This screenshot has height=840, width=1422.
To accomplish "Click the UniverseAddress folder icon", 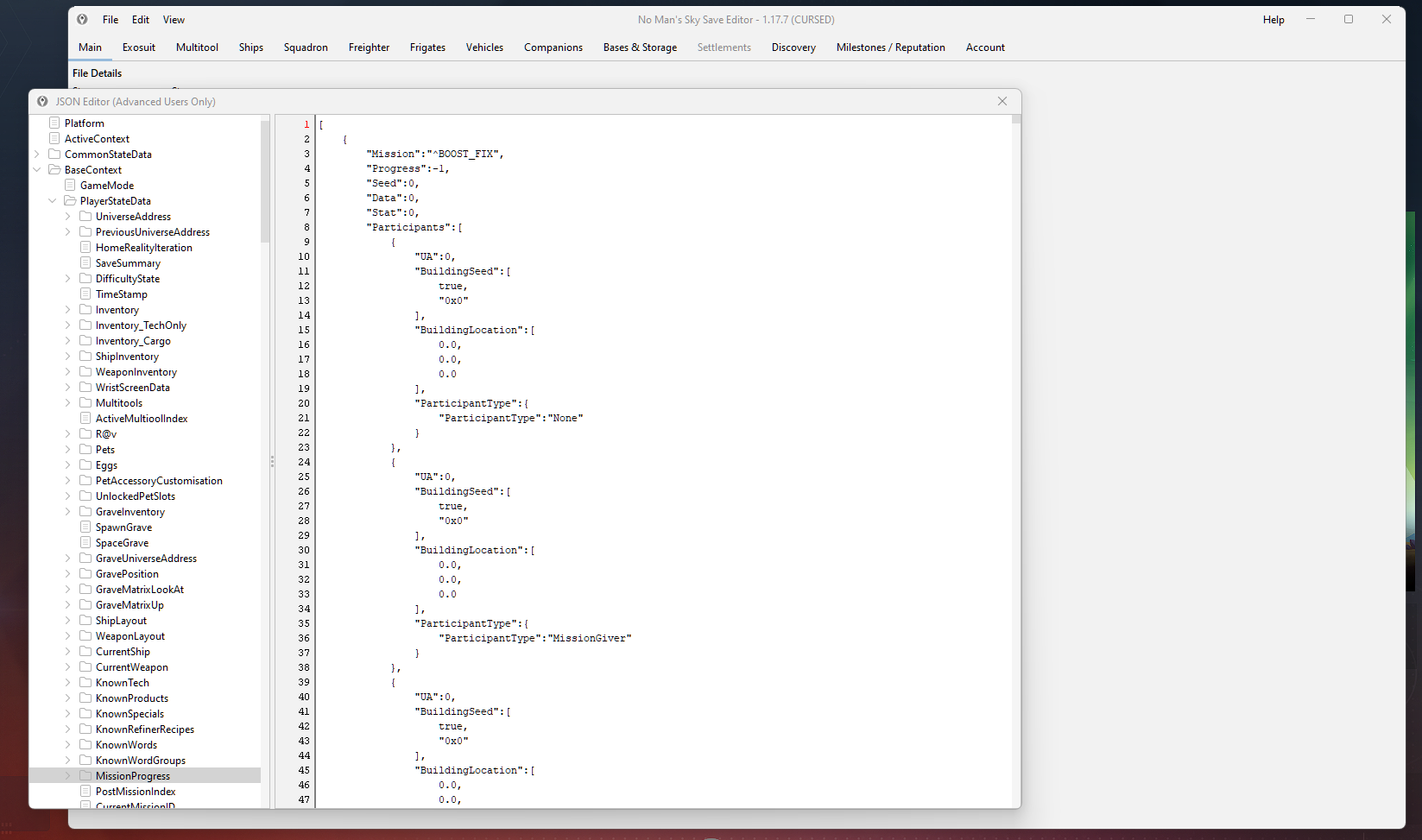I will pos(85,216).
